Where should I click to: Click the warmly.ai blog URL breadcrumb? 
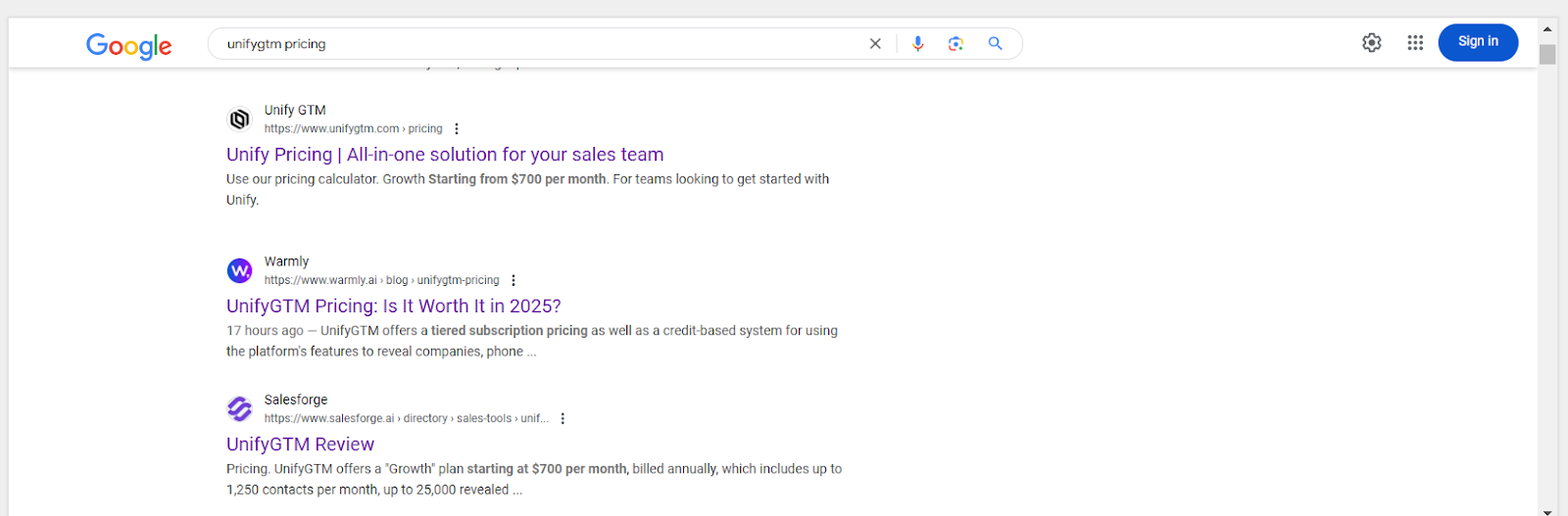[x=382, y=281]
